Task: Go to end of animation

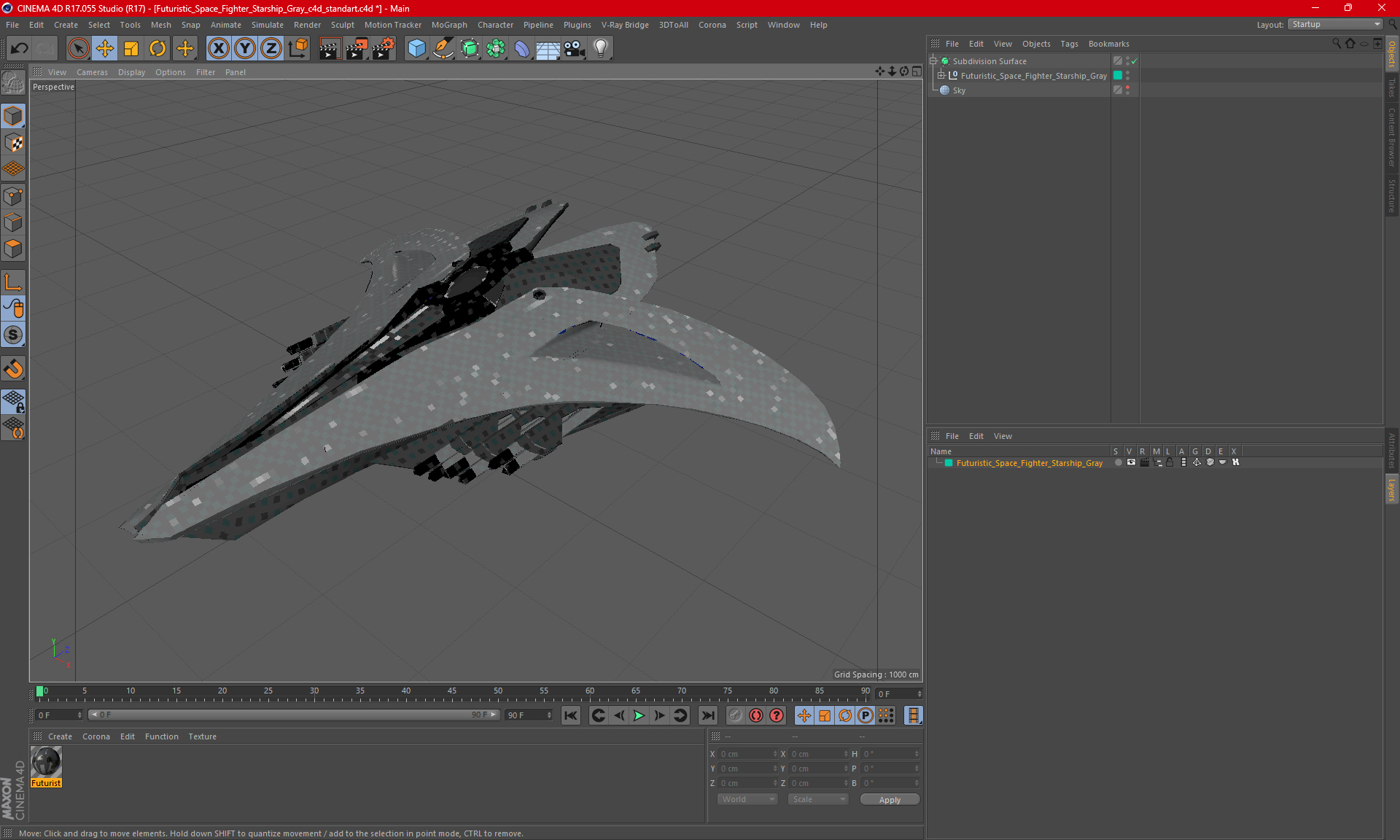Action: tap(707, 715)
